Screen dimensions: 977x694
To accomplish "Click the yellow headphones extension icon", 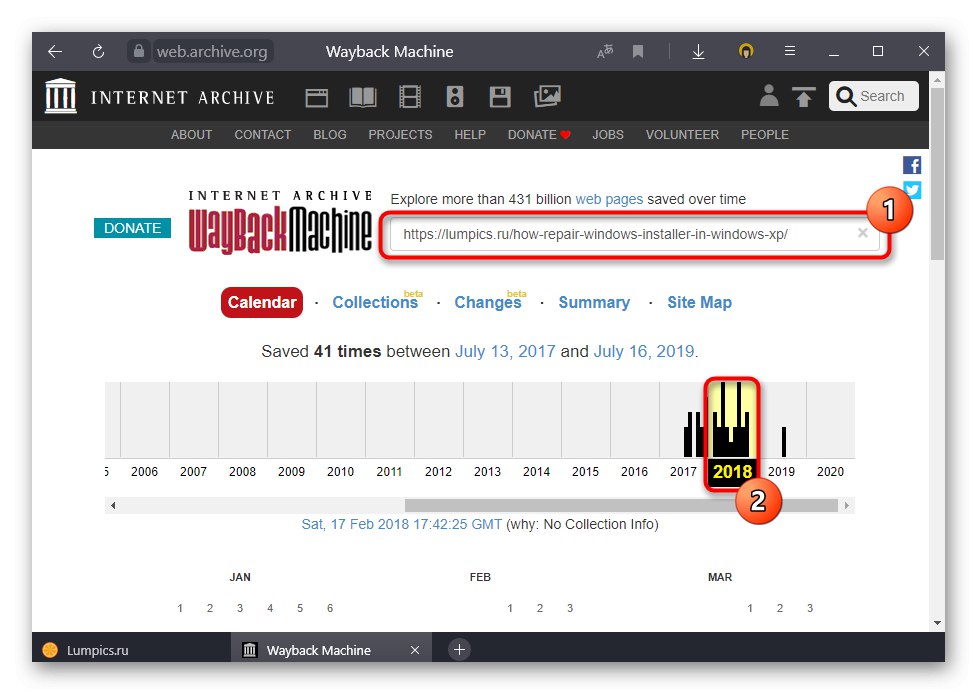I will [746, 50].
